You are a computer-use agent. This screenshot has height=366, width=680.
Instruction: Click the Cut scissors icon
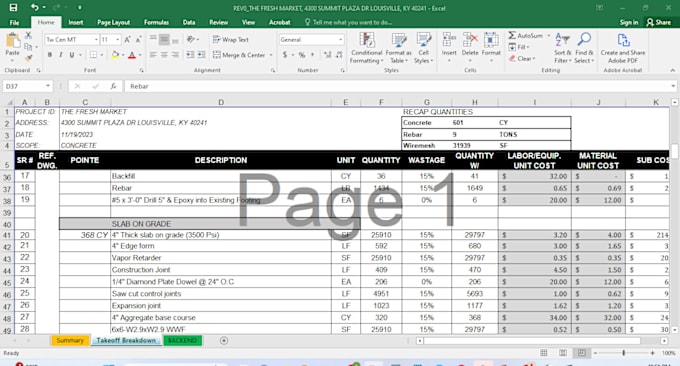(x=29, y=36)
